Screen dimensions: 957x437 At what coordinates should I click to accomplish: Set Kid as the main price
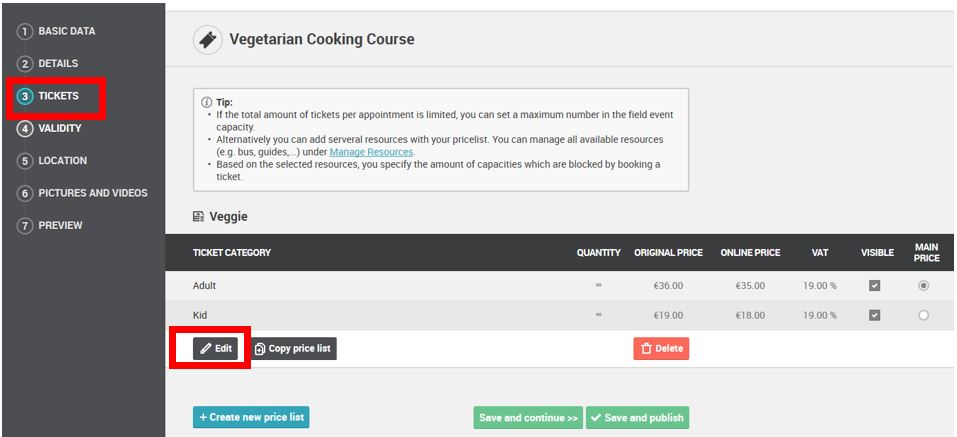(x=923, y=315)
